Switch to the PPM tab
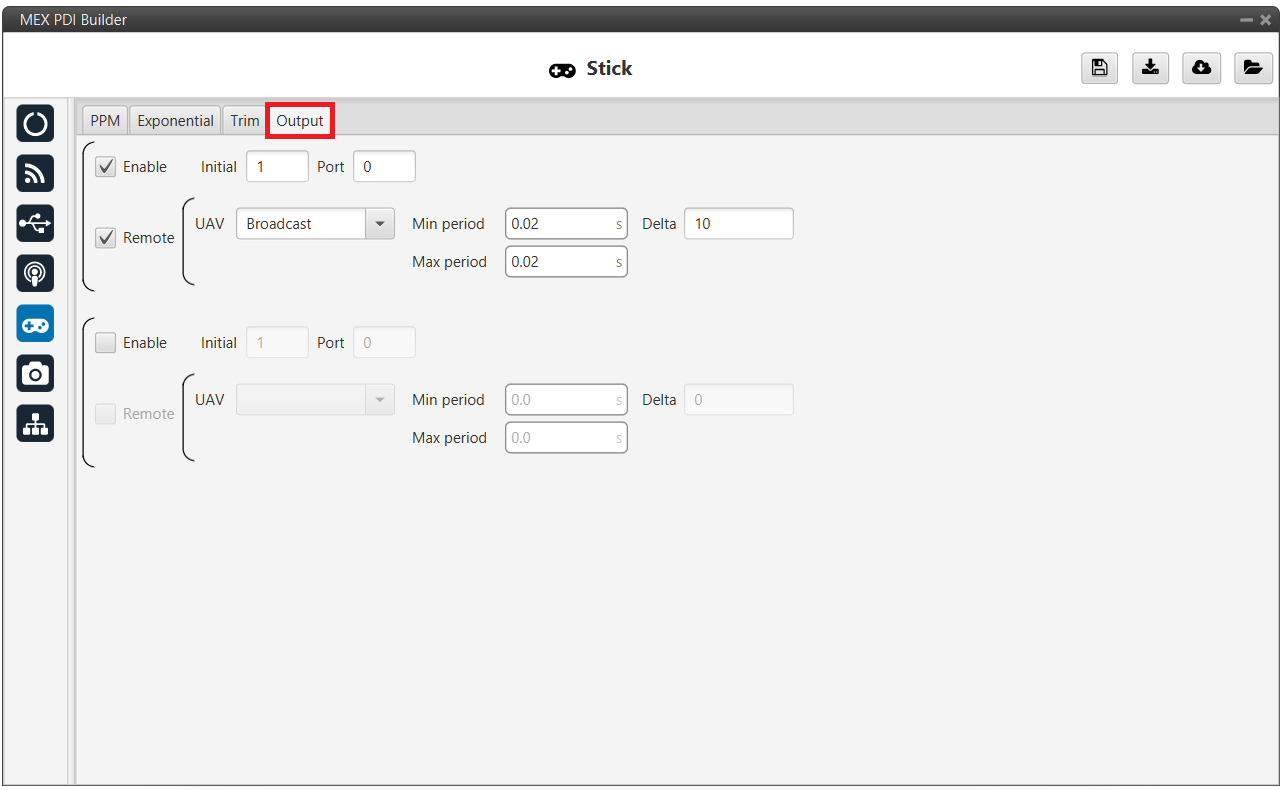 (105, 121)
